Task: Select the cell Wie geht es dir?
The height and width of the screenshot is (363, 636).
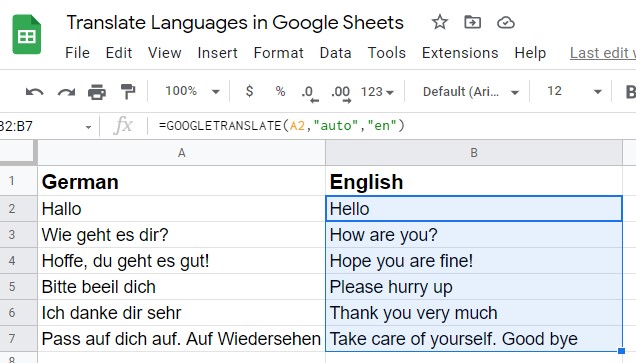Action: pyautogui.click(x=181, y=234)
